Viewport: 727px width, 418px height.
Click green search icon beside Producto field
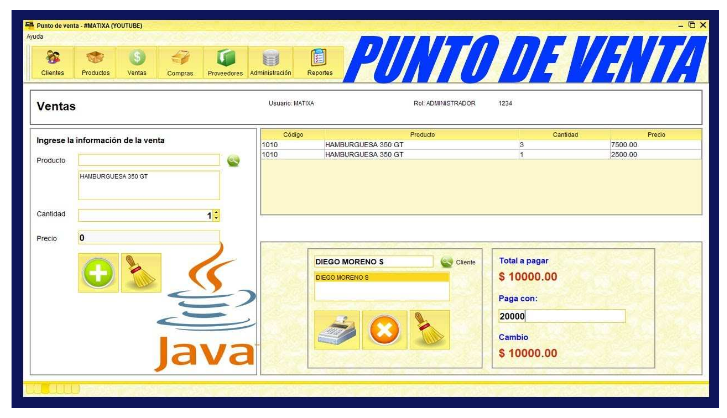click(233, 160)
